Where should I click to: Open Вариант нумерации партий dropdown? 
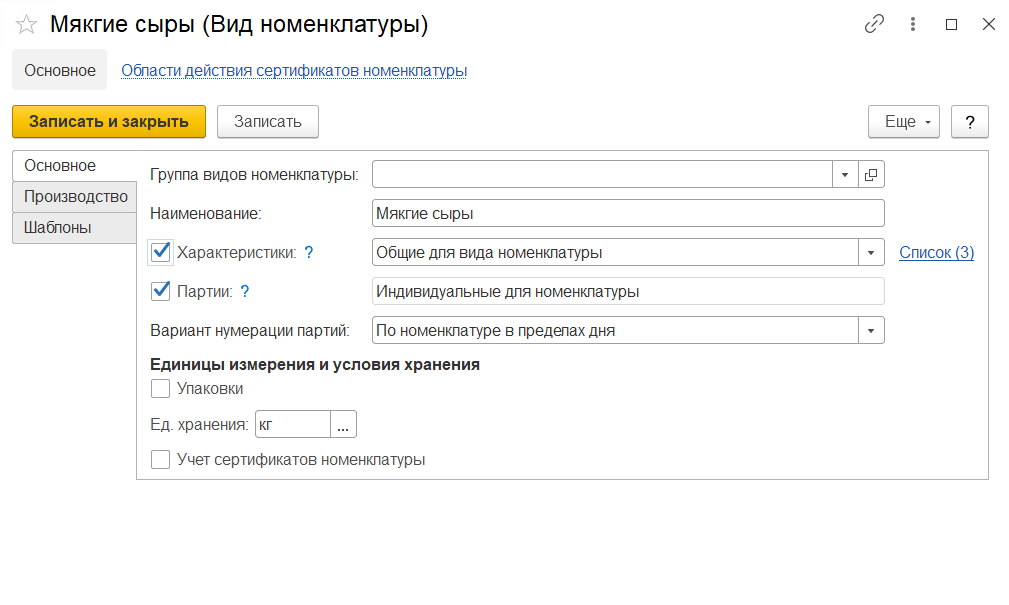point(871,330)
